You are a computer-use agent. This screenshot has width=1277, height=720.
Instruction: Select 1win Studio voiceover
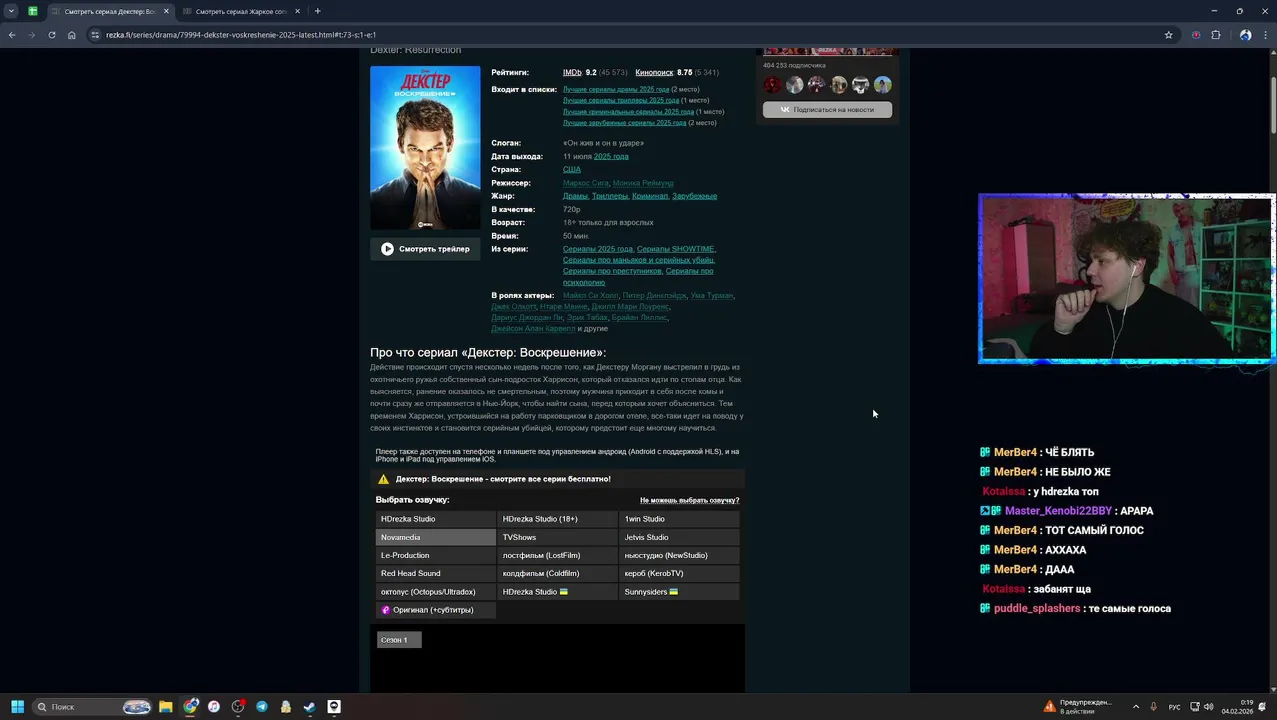[x=680, y=519]
